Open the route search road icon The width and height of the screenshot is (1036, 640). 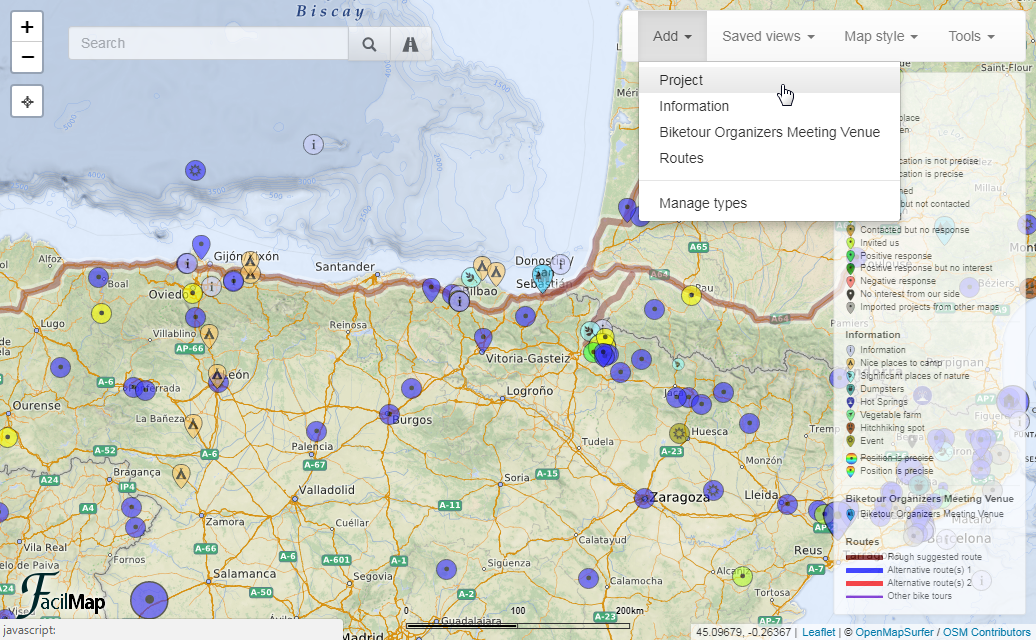(410, 43)
